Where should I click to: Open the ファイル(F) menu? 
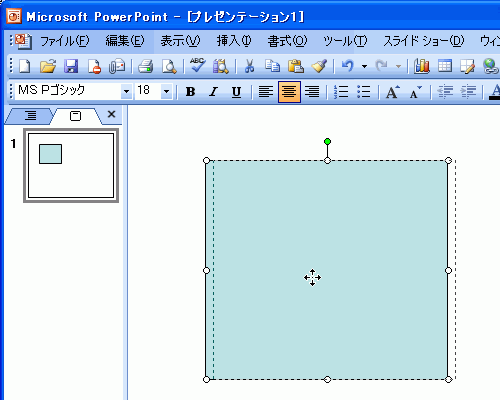click(x=65, y=41)
